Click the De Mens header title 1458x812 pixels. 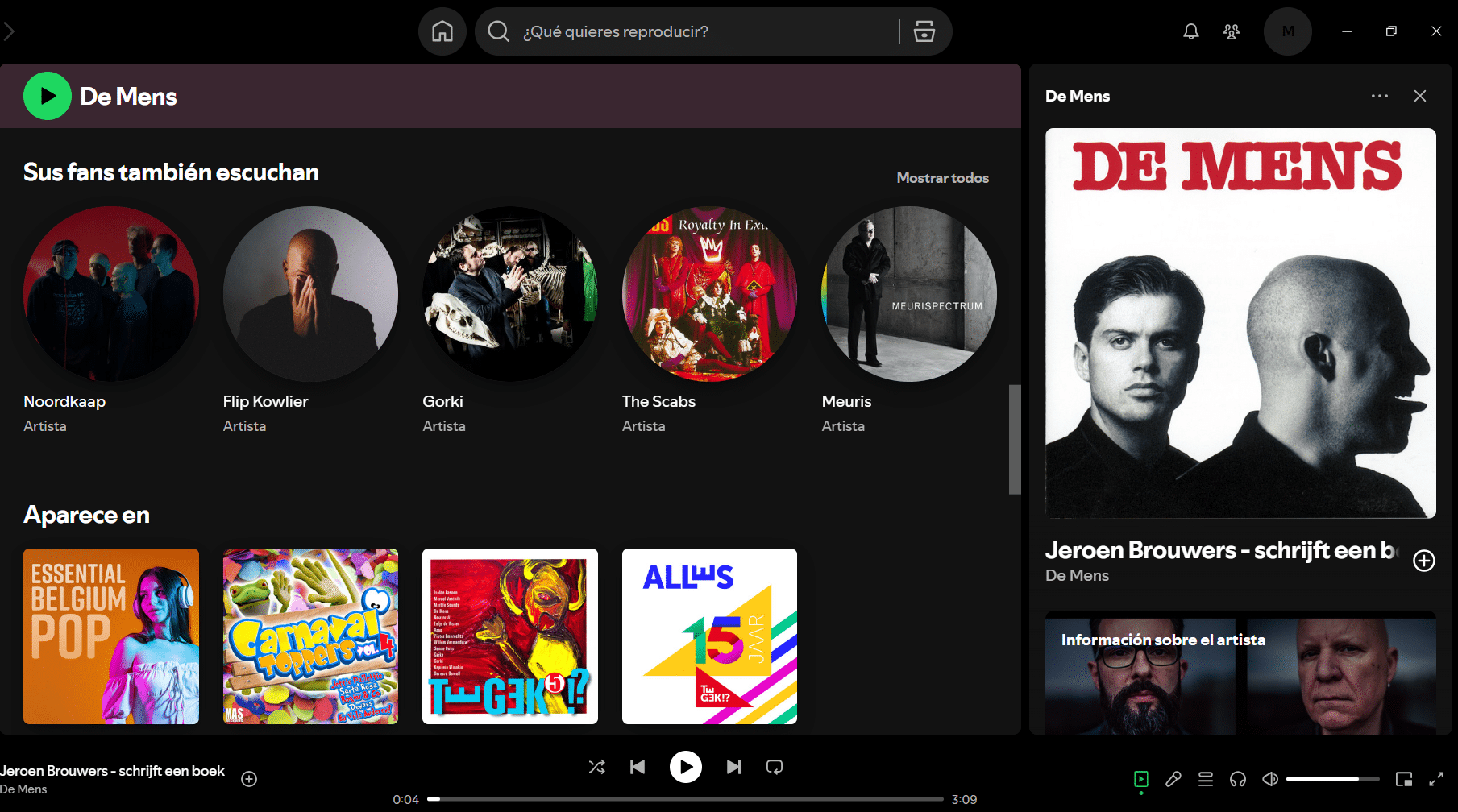pos(128,97)
